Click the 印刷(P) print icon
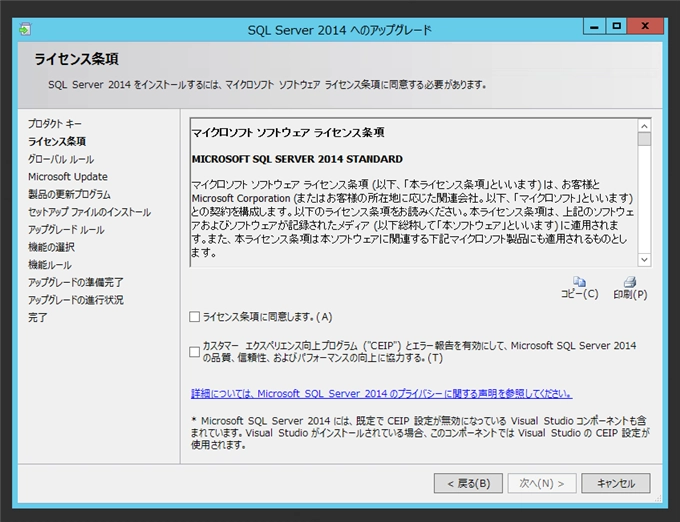Viewport: 680px width, 522px height. point(630,282)
